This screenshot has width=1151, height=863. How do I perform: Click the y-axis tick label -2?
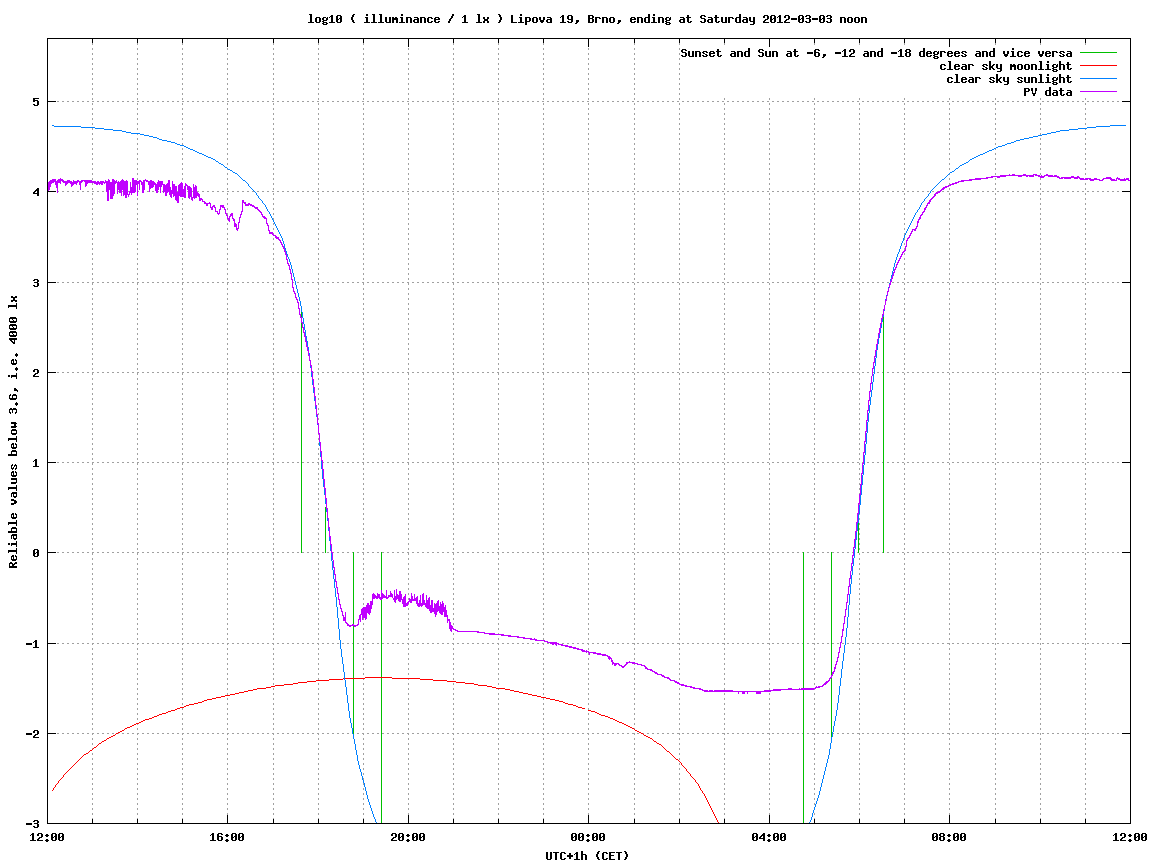(x=32, y=734)
